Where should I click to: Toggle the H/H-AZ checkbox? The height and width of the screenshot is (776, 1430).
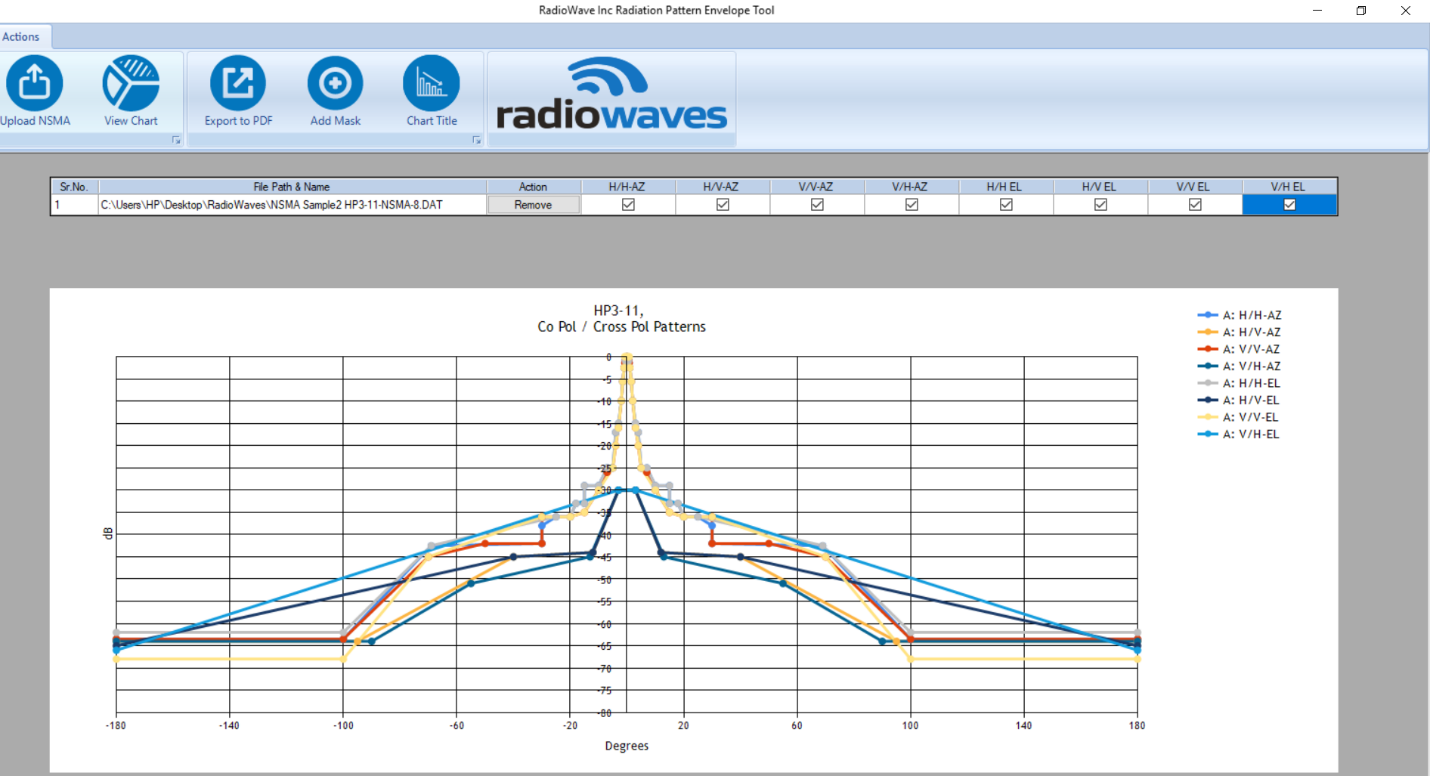628,204
